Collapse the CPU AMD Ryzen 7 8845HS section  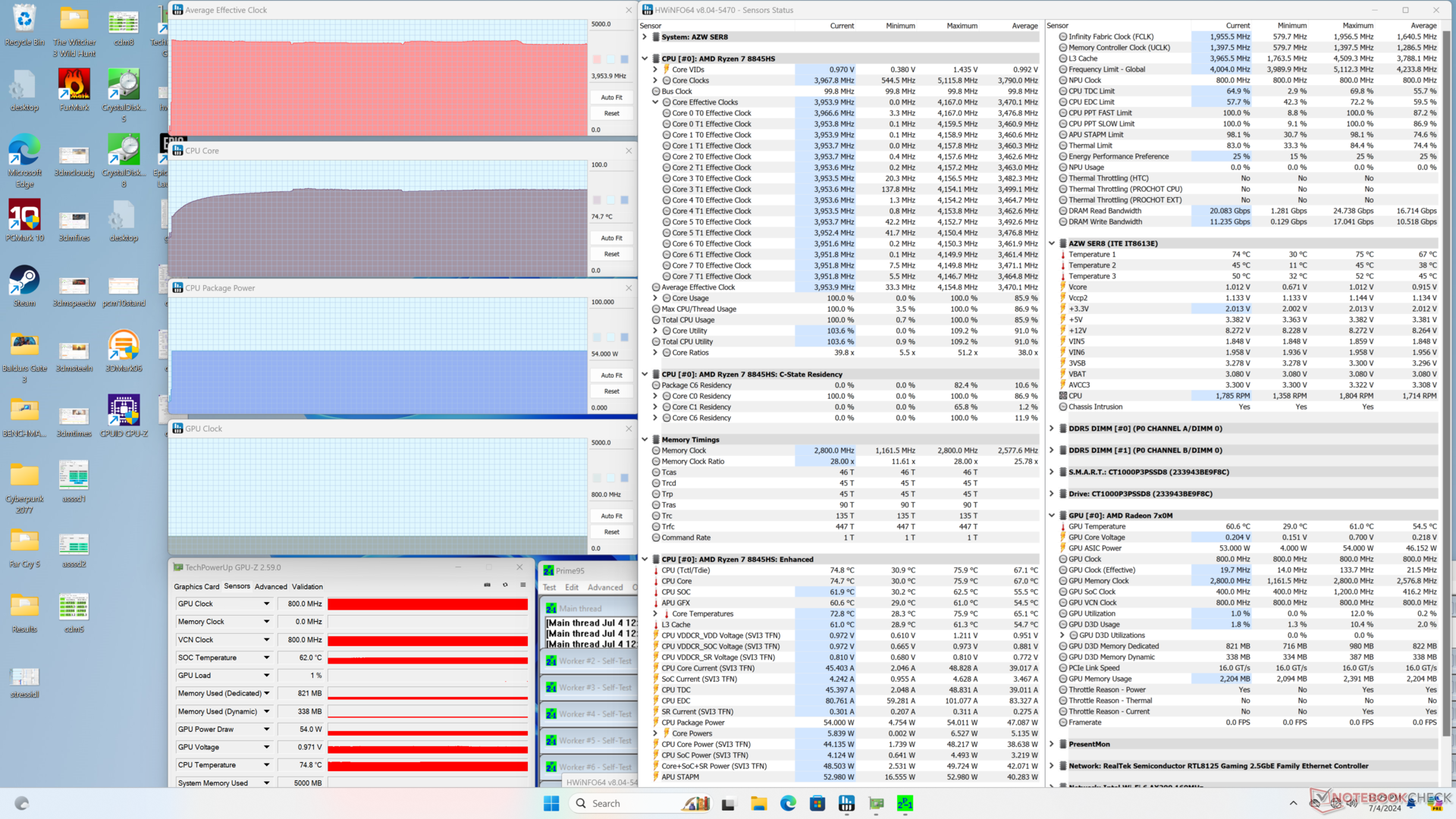pos(645,58)
